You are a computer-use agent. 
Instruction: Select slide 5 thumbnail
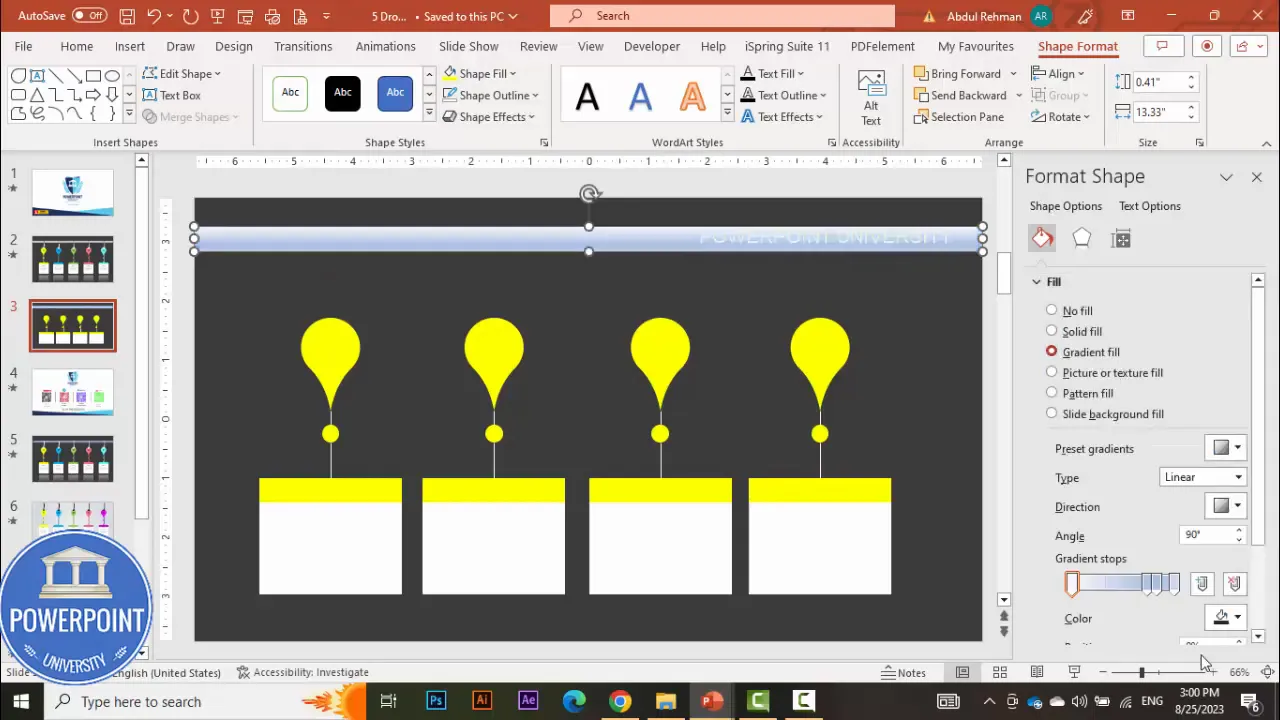coord(73,459)
